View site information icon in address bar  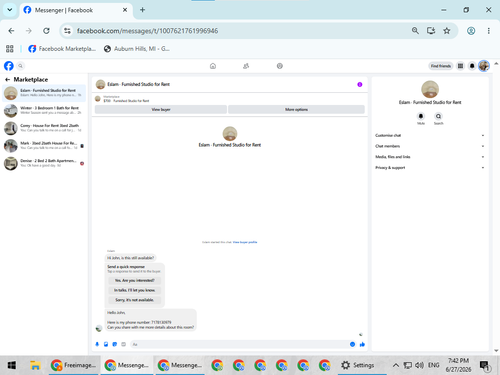pyautogui.click(x=67, y=31)
